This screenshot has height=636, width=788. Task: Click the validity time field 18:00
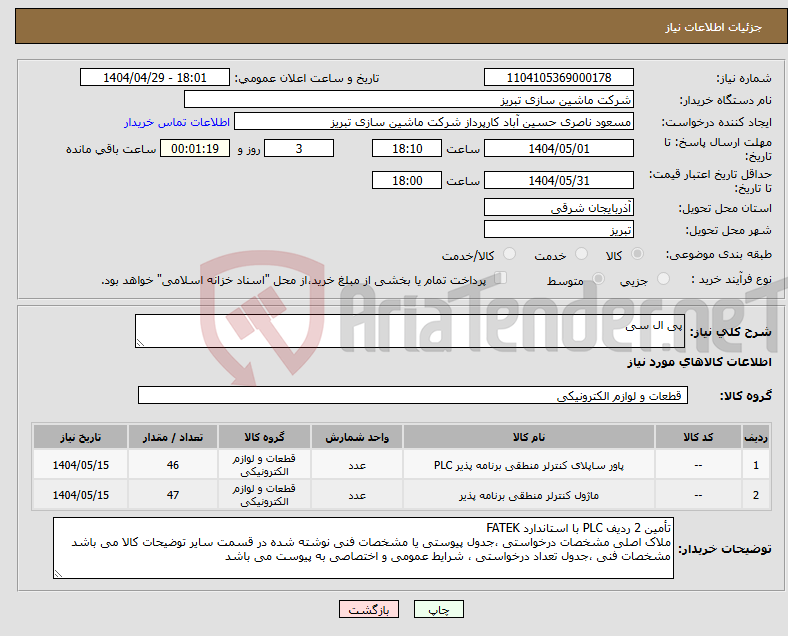407,180
